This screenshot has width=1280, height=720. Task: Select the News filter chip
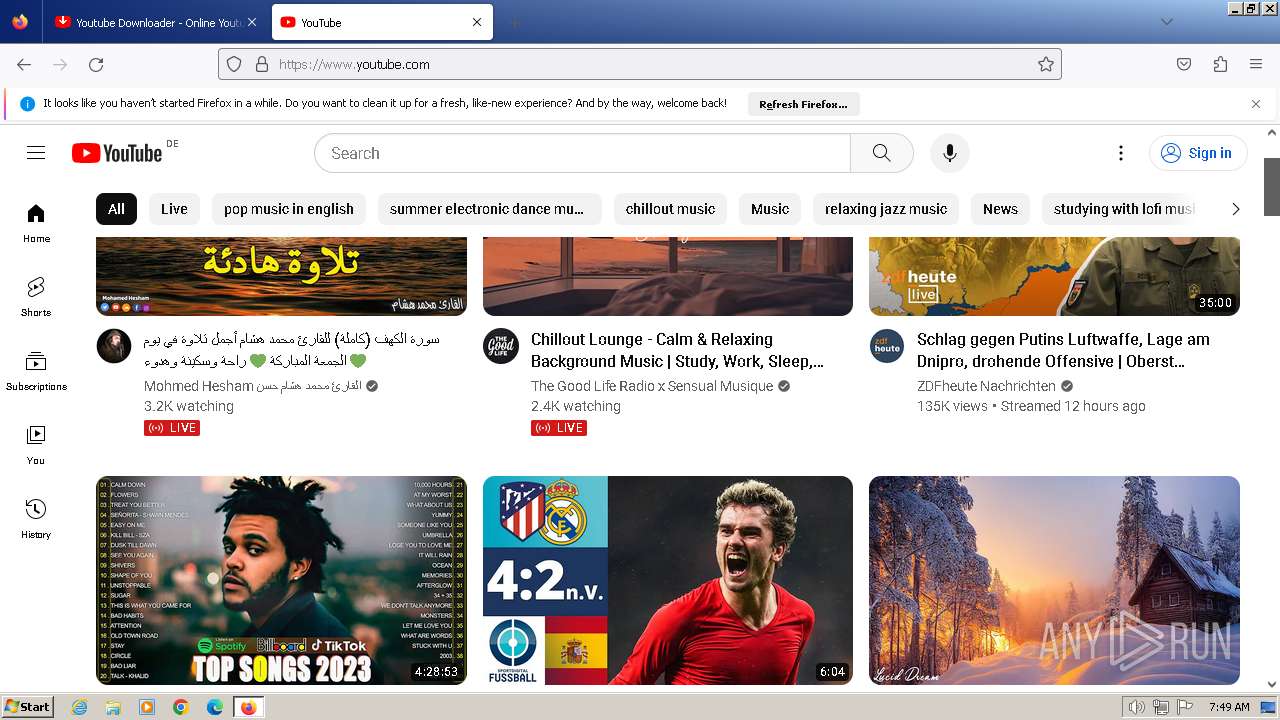point(1000,209)
